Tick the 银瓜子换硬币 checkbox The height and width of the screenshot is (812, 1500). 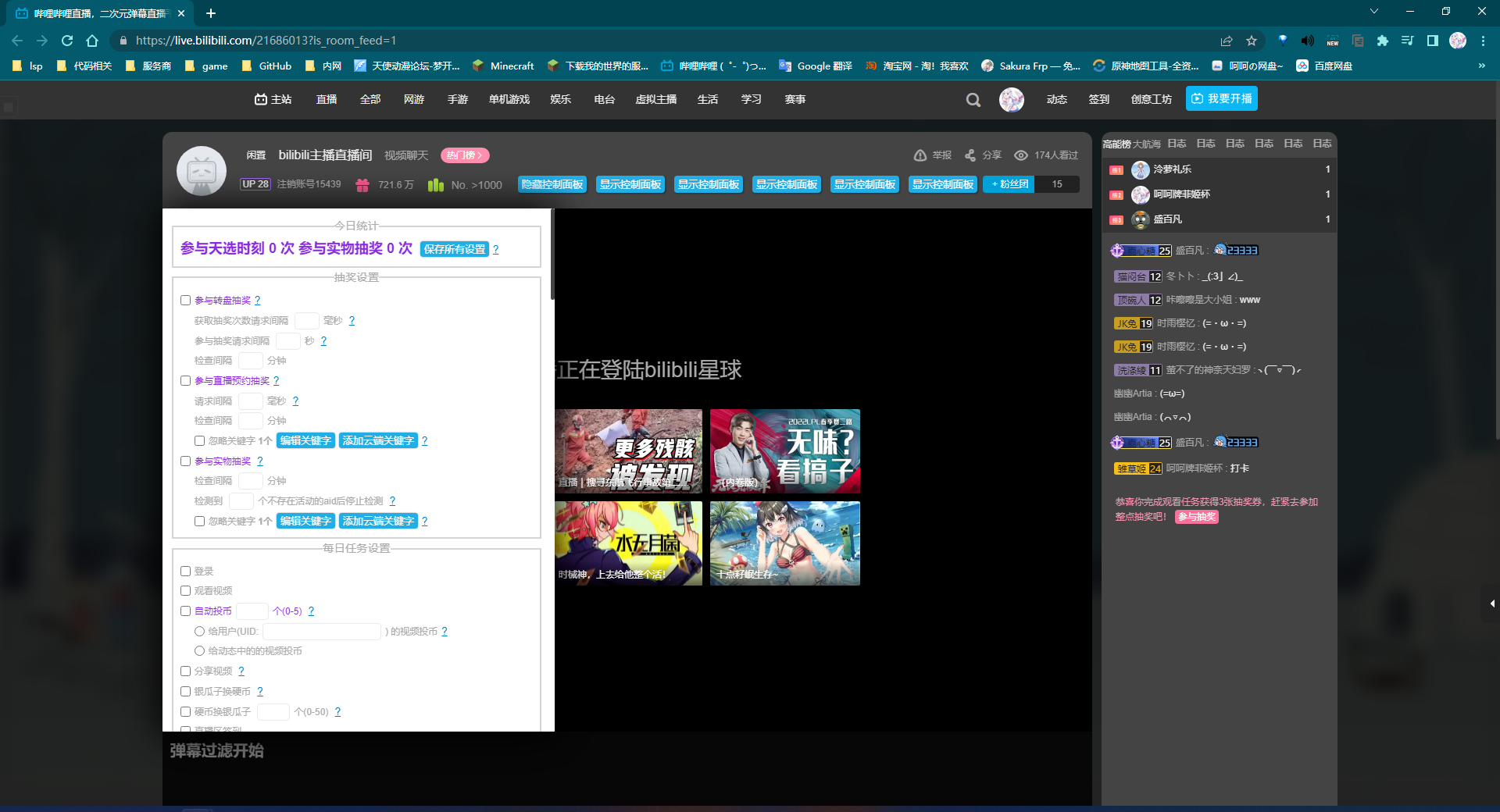[x=186, y=691]
